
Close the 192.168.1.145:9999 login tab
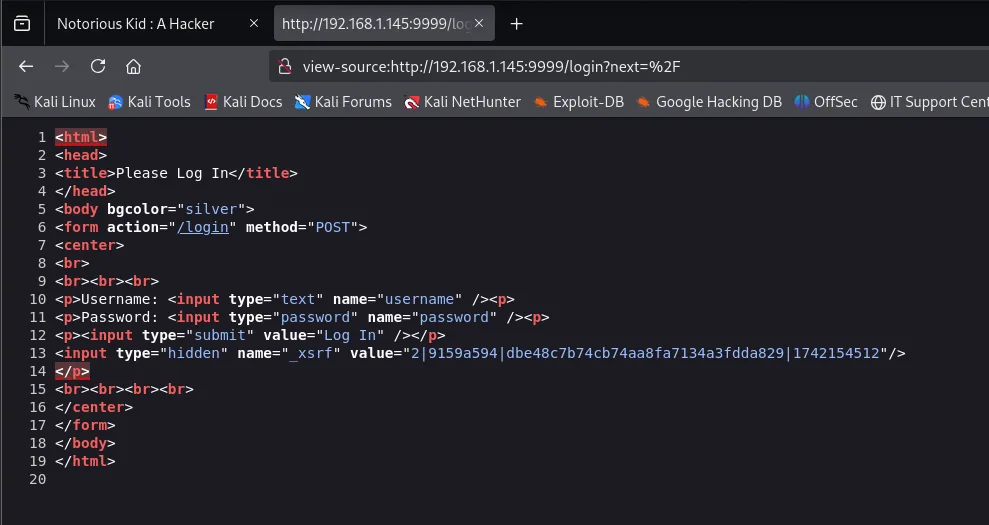coord(479,23)
